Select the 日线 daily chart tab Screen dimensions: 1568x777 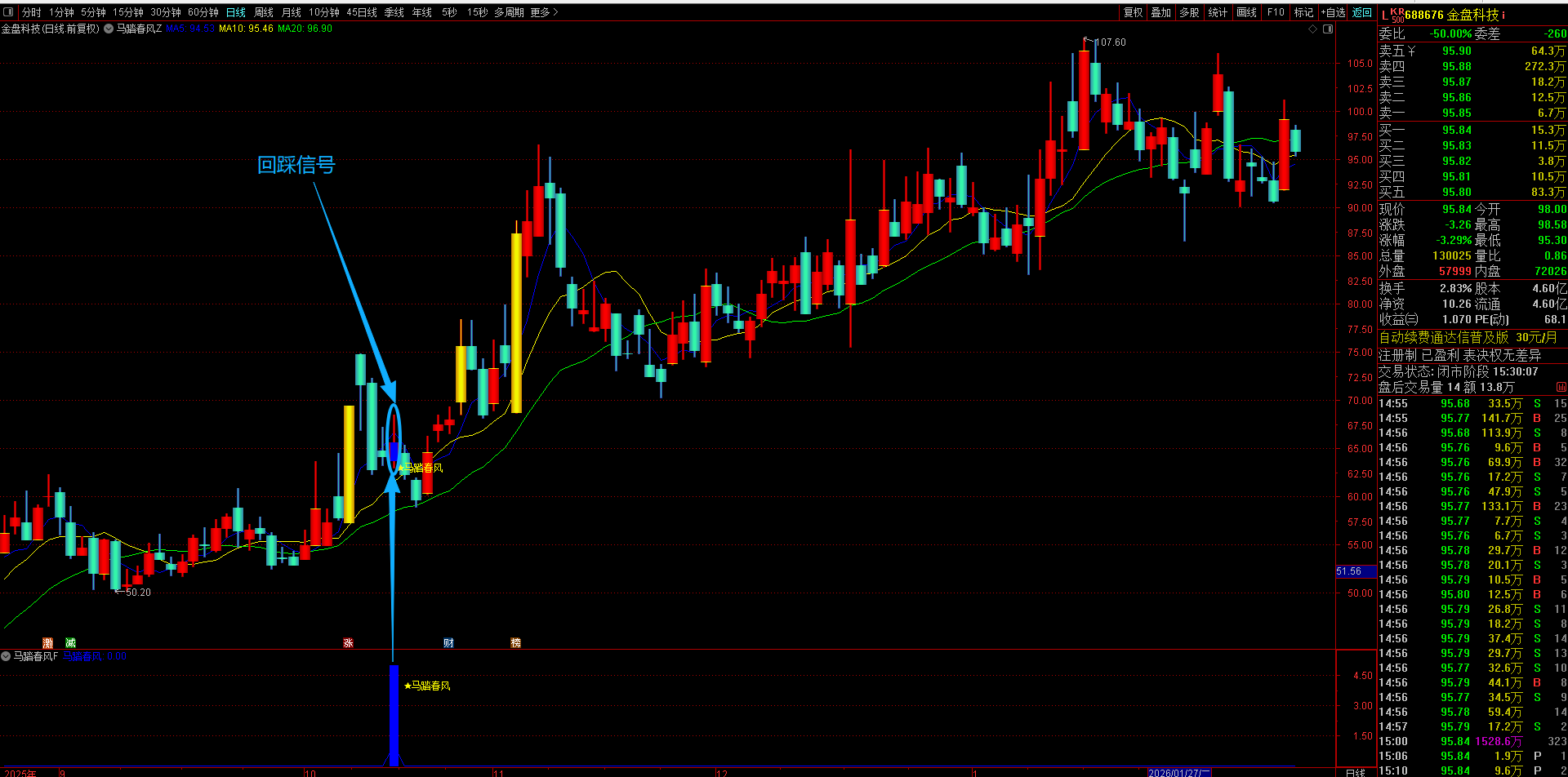[x=236, y=12]
